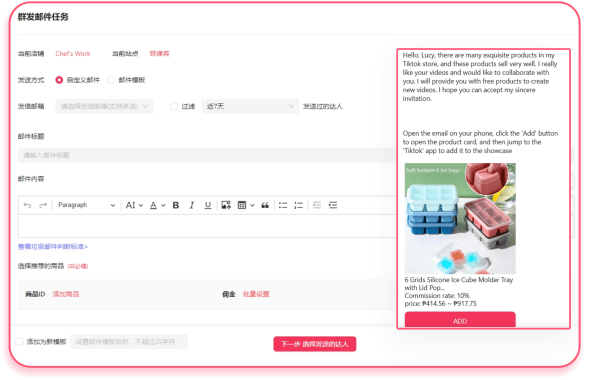Toggle bold formatting in editor
Screen dimensions: 596x380
pyautogui.click(x=176, y=205)
